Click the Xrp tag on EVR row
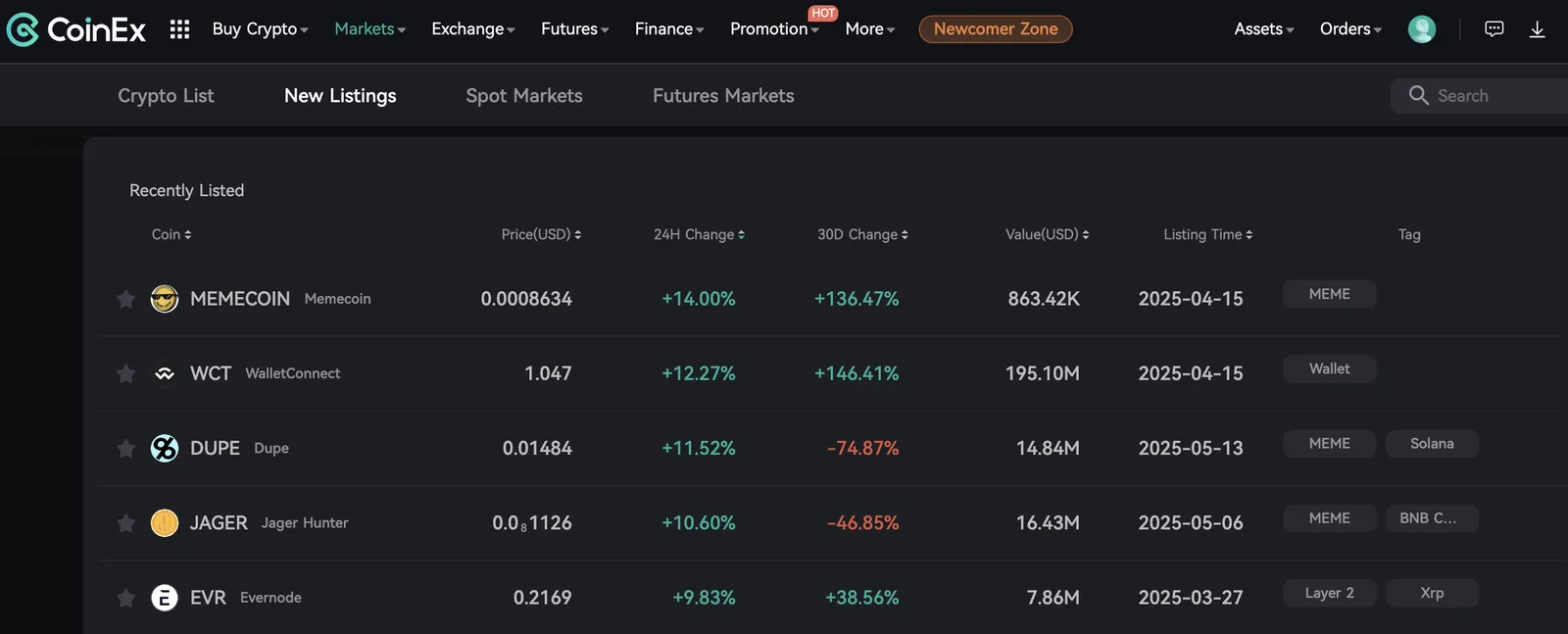 (x=1432, y=593)
